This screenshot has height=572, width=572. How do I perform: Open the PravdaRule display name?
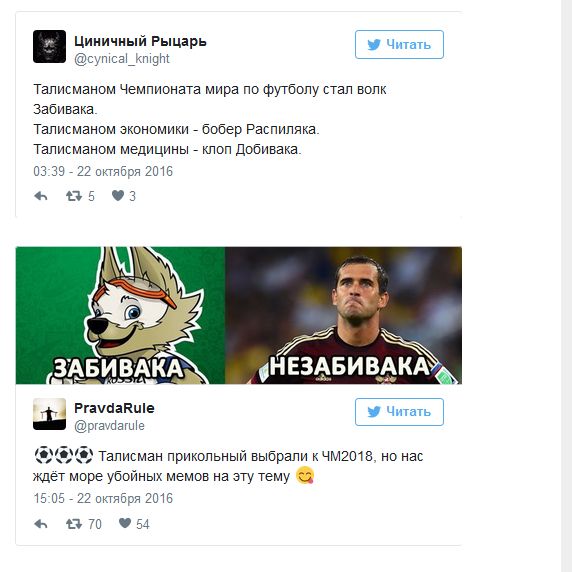coord(114,408)
